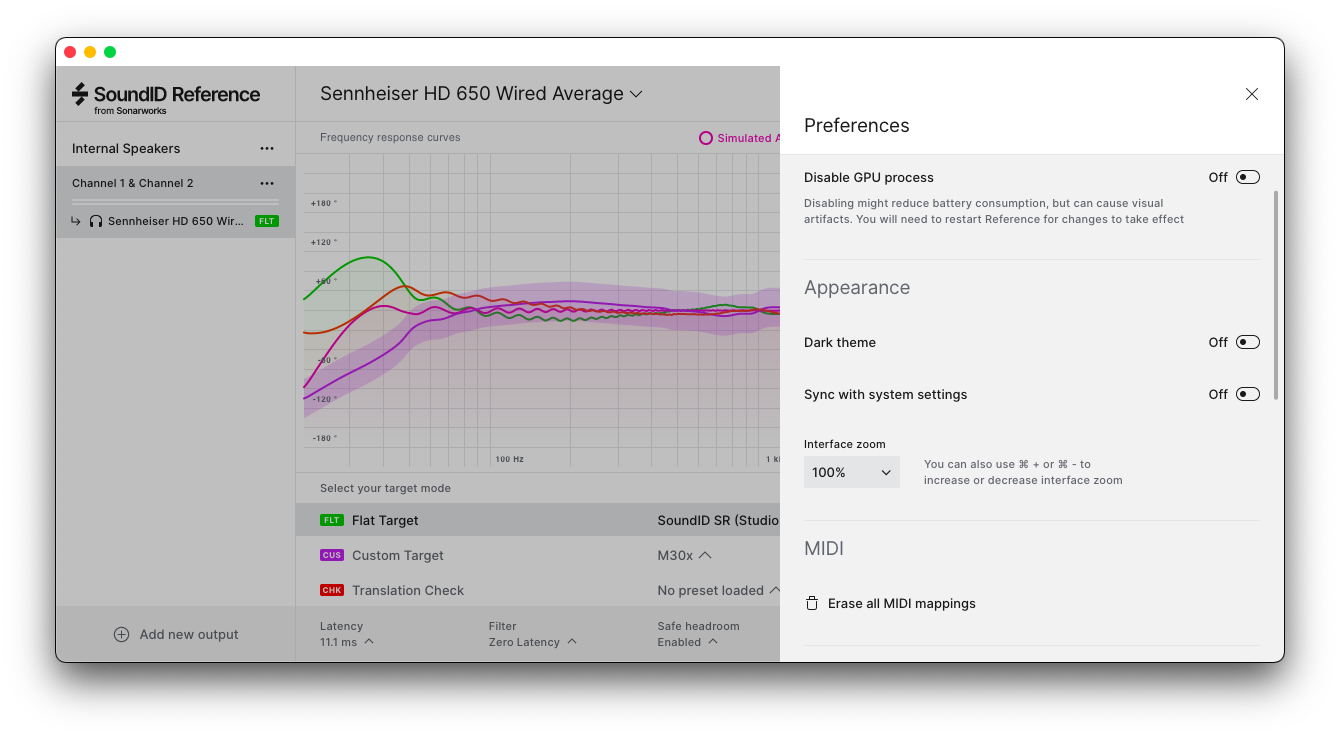The width and height of the screenshot is (1340, 736).
Task: Click the MIDI section heading
Action: coord(824,549)
